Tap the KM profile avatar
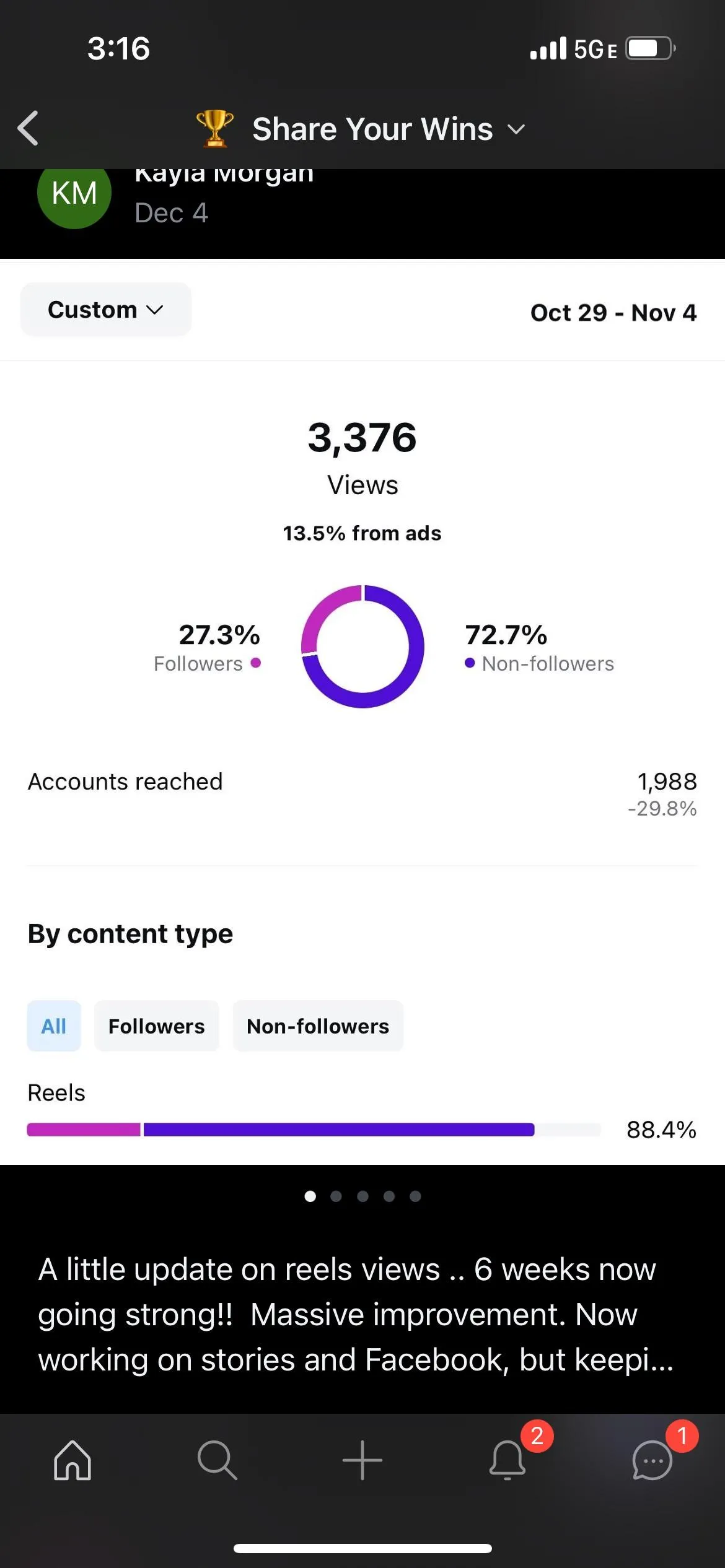This screenshot has width=725, height=1568. (x=74, y=193)
